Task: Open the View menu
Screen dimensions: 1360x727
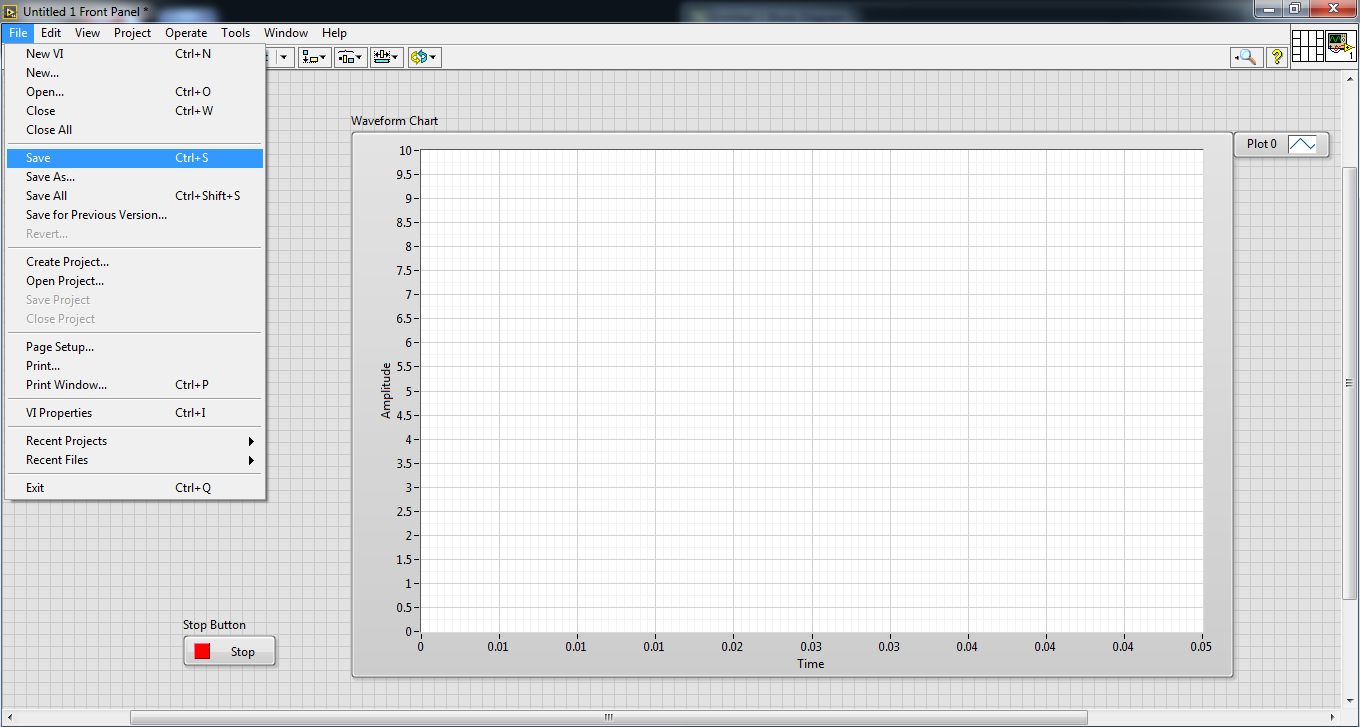Action: [x=88, y=33]
